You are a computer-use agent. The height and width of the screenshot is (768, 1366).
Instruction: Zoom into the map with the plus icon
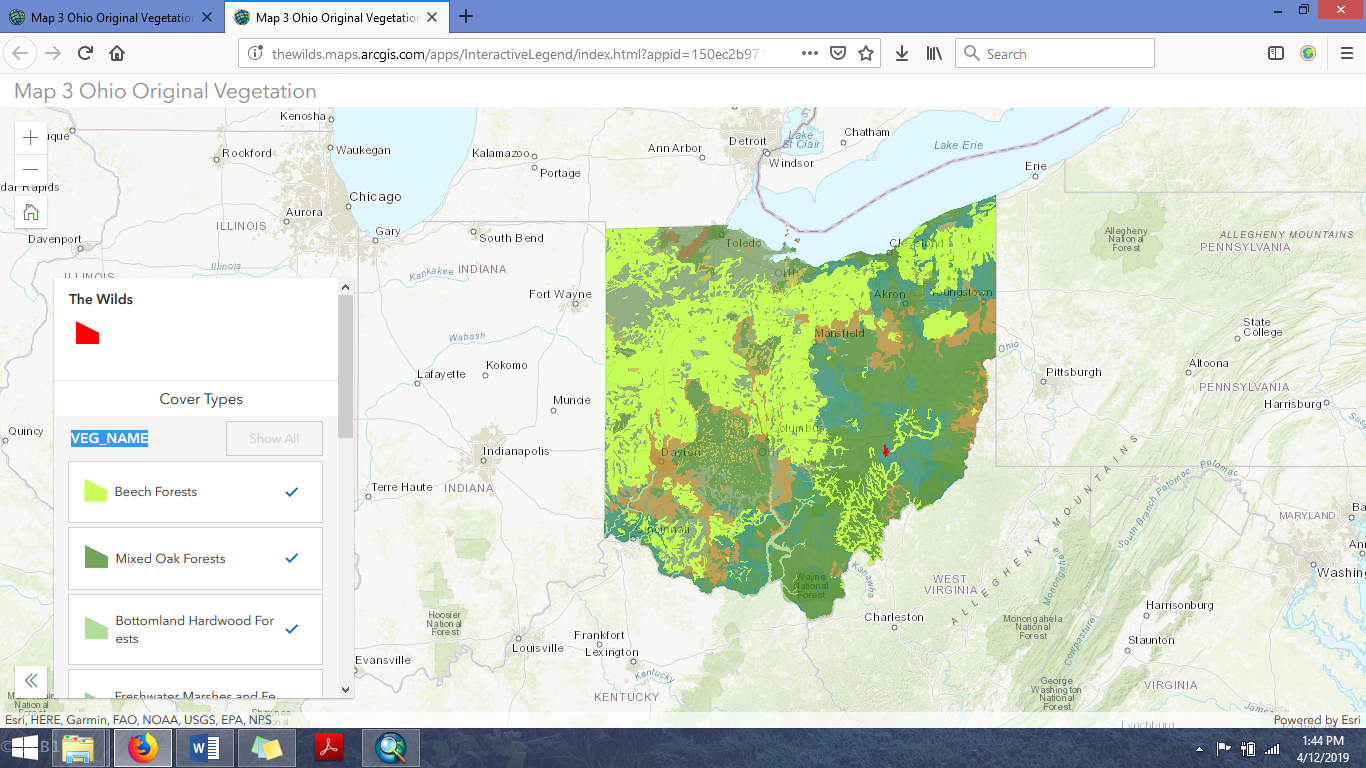30,137
